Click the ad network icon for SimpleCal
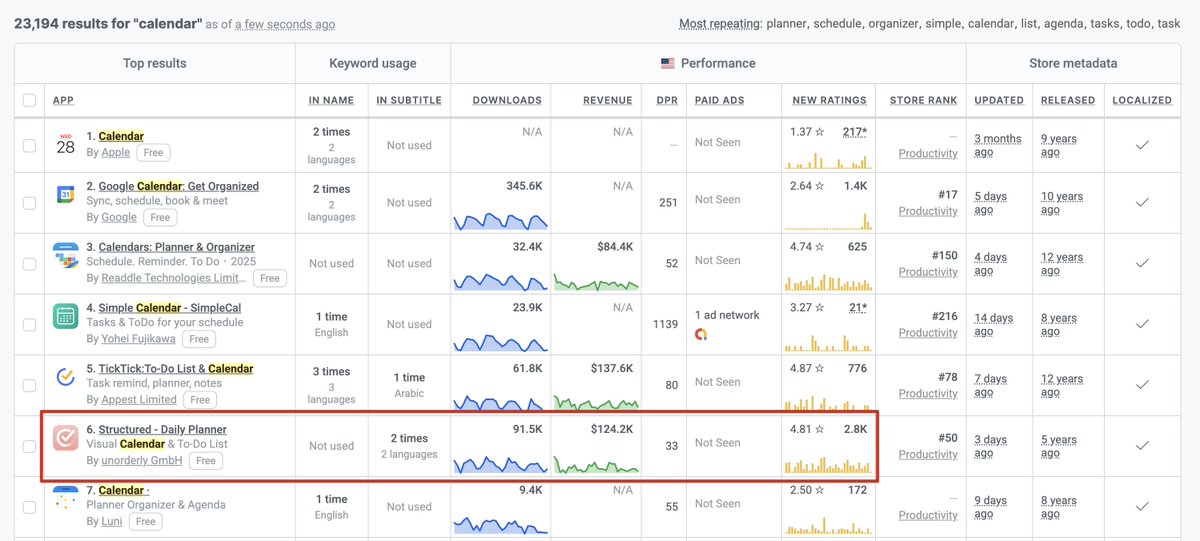 pos(701,334)
